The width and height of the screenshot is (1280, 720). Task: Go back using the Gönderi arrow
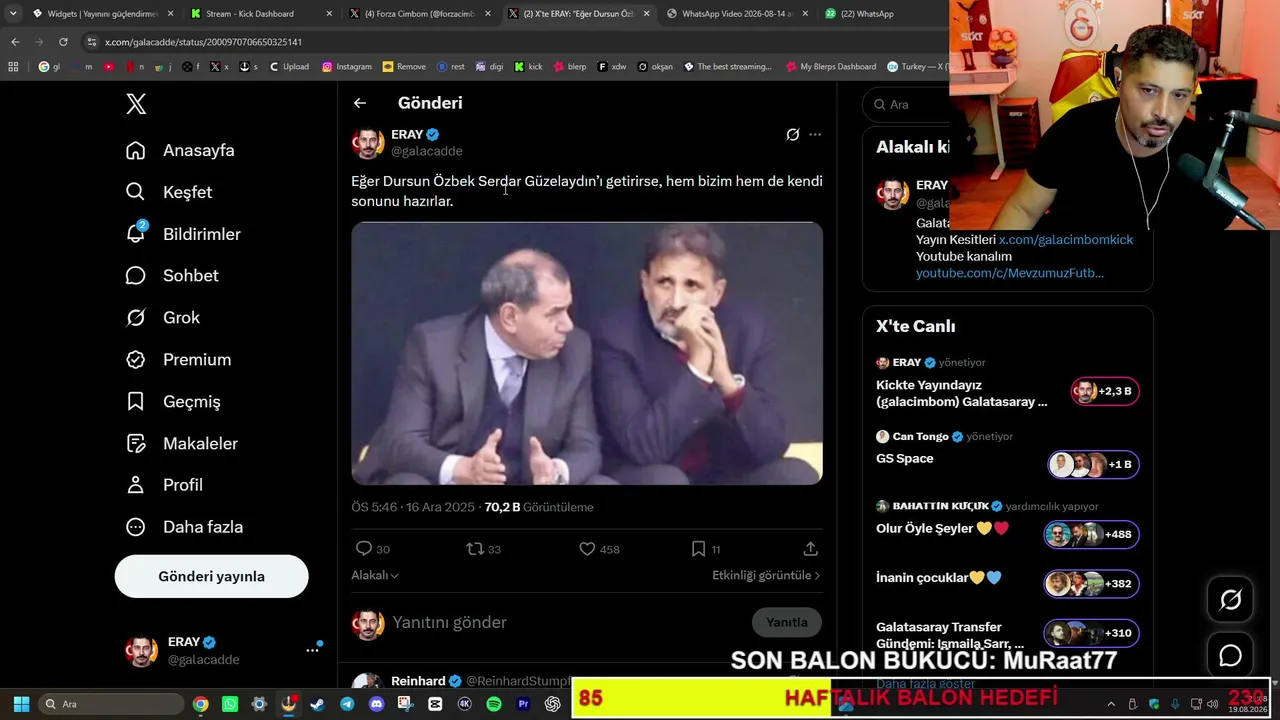coord(360,103)
